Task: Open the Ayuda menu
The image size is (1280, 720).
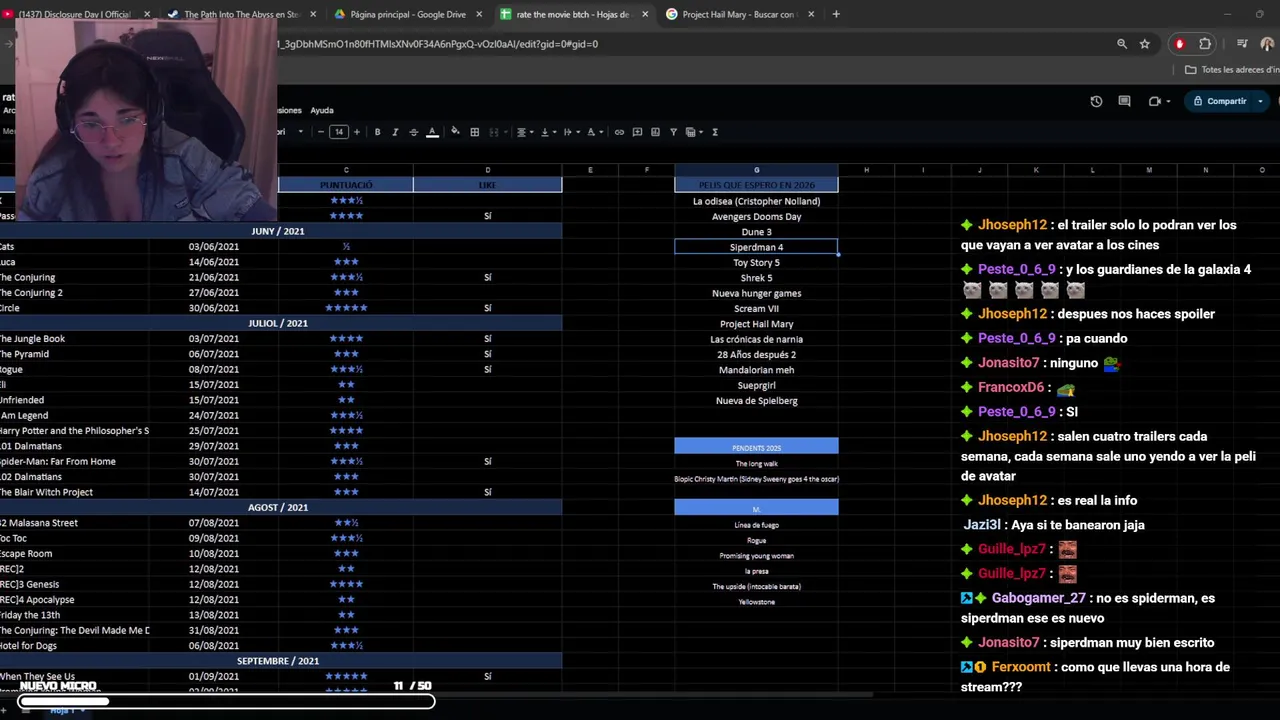Action: [x=322, y=110]
